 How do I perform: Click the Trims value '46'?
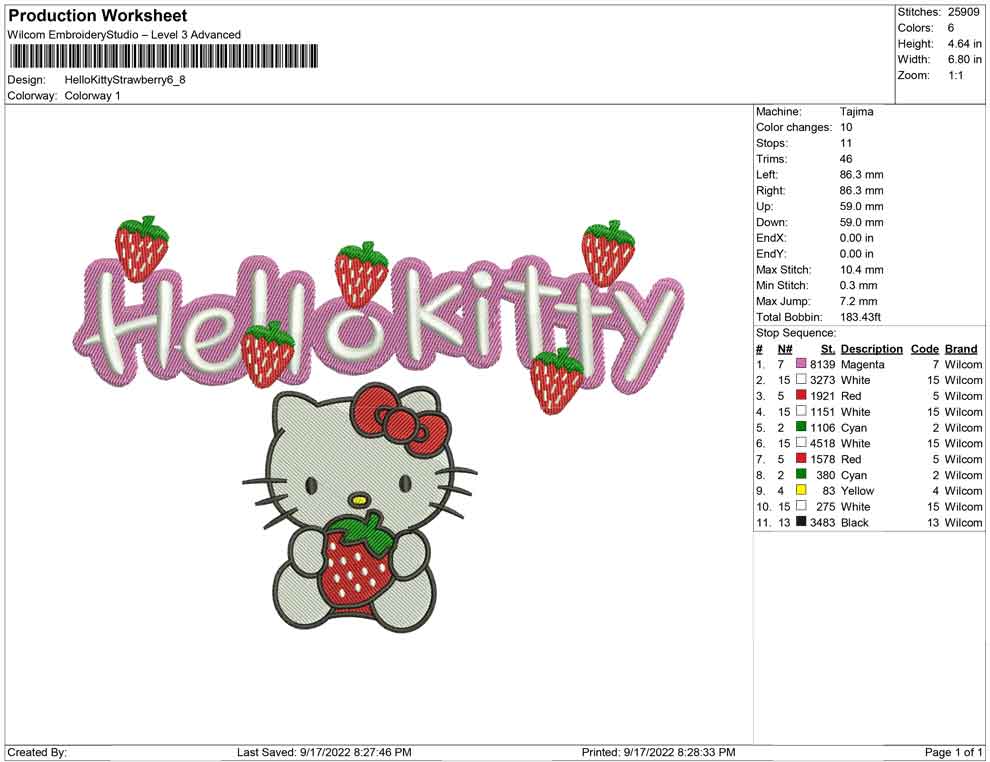[x=845, y=159]
